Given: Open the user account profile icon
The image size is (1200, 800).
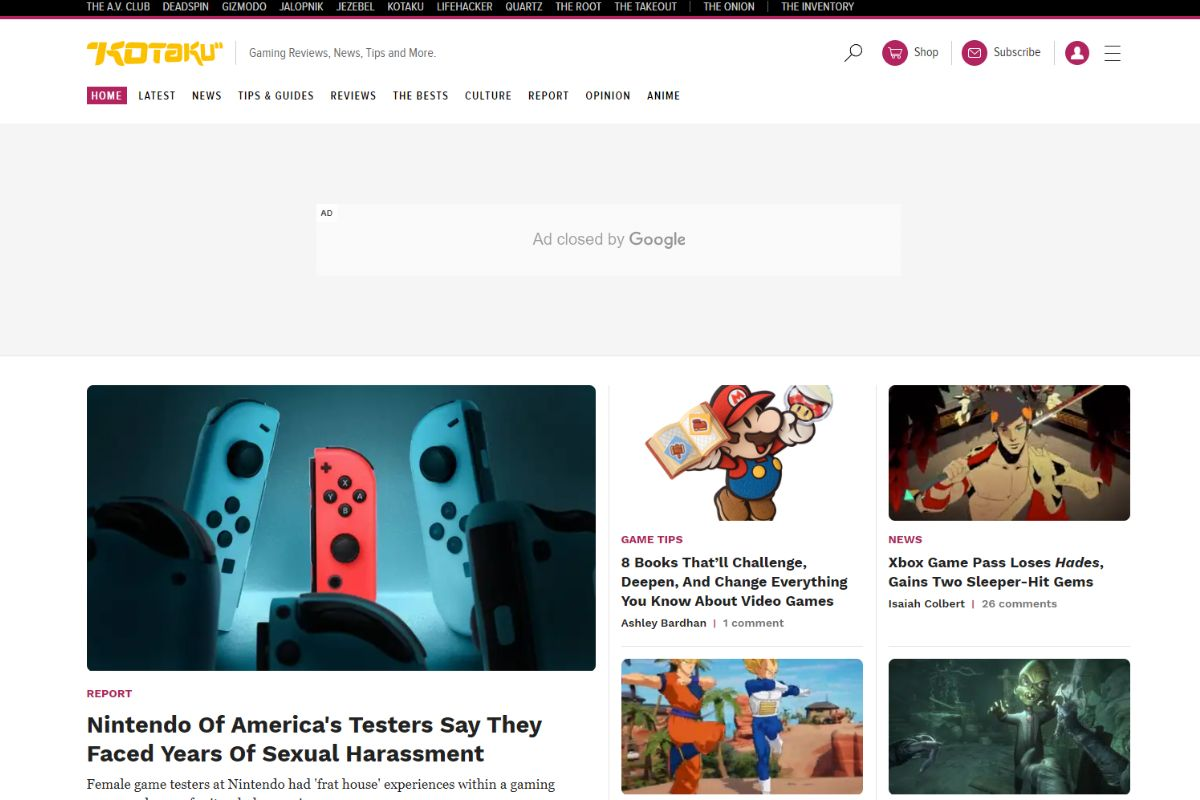Looking at the screenshot, I should [x=1077, y=53].
